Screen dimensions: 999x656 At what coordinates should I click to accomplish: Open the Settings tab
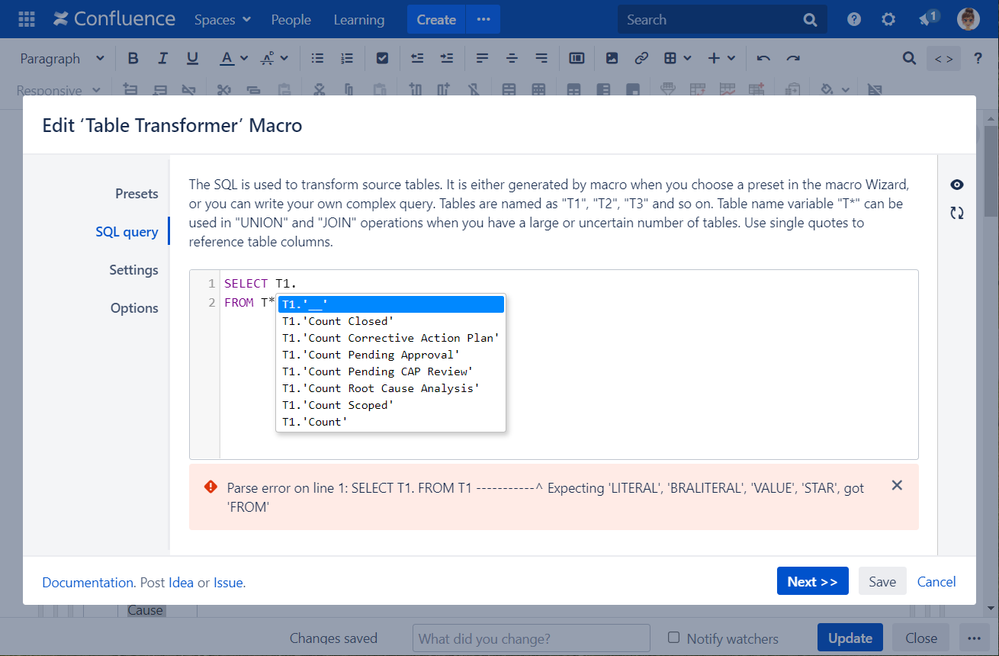click(134, 270)
